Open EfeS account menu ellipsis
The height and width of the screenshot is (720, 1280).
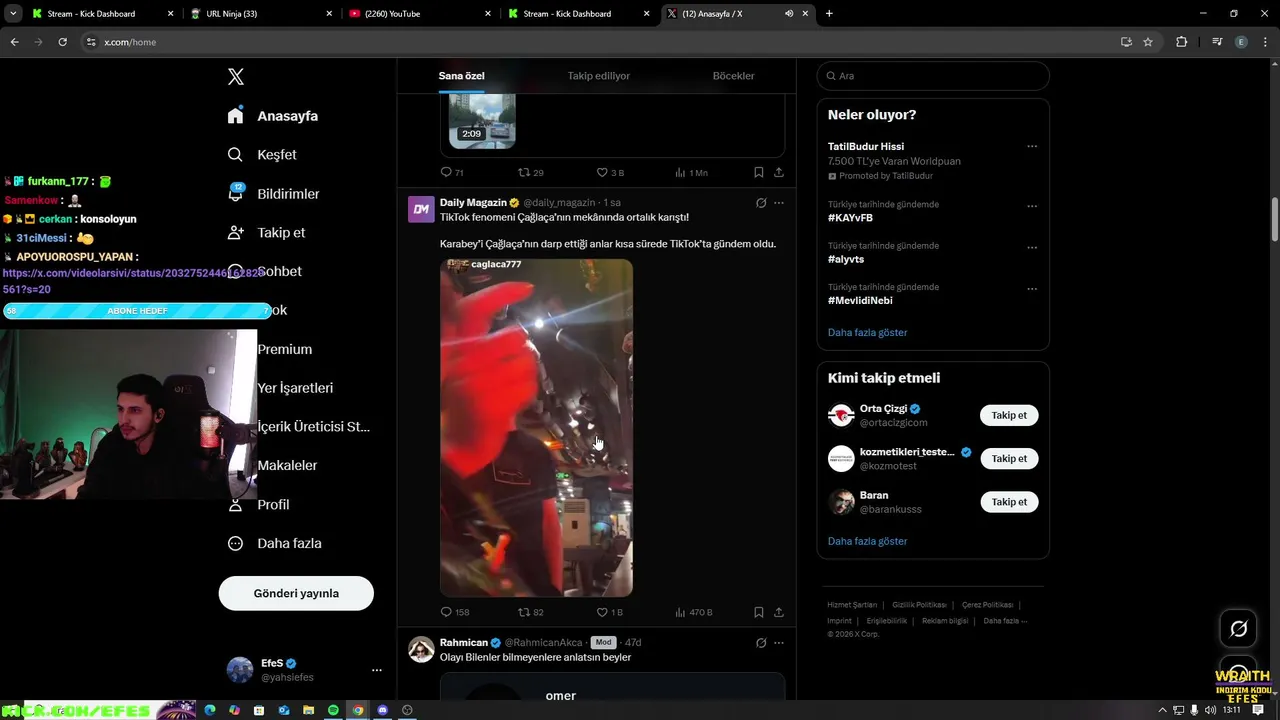pos(377,670)
